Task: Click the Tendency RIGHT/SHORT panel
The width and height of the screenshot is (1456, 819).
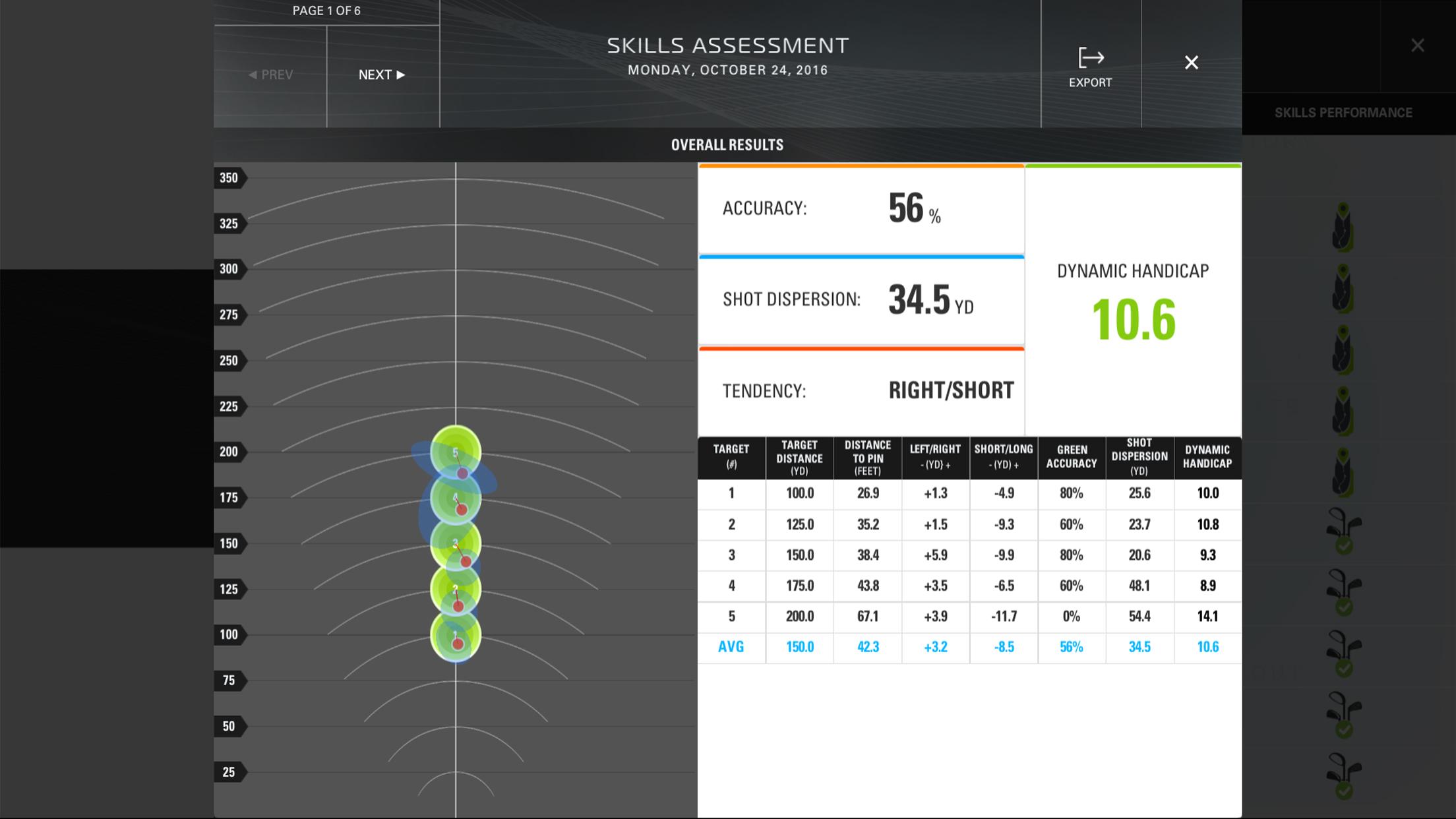Action: tap(861, 391)
